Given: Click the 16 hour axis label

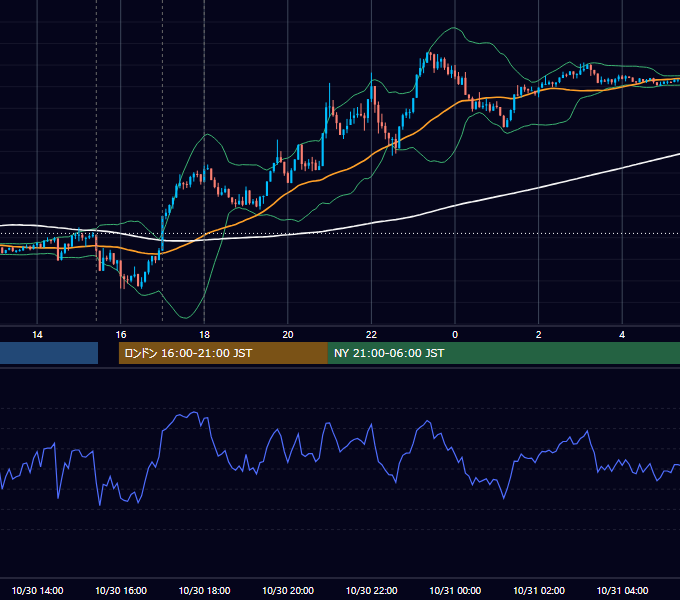Looking at the screenshot, I should pos(121,335).
